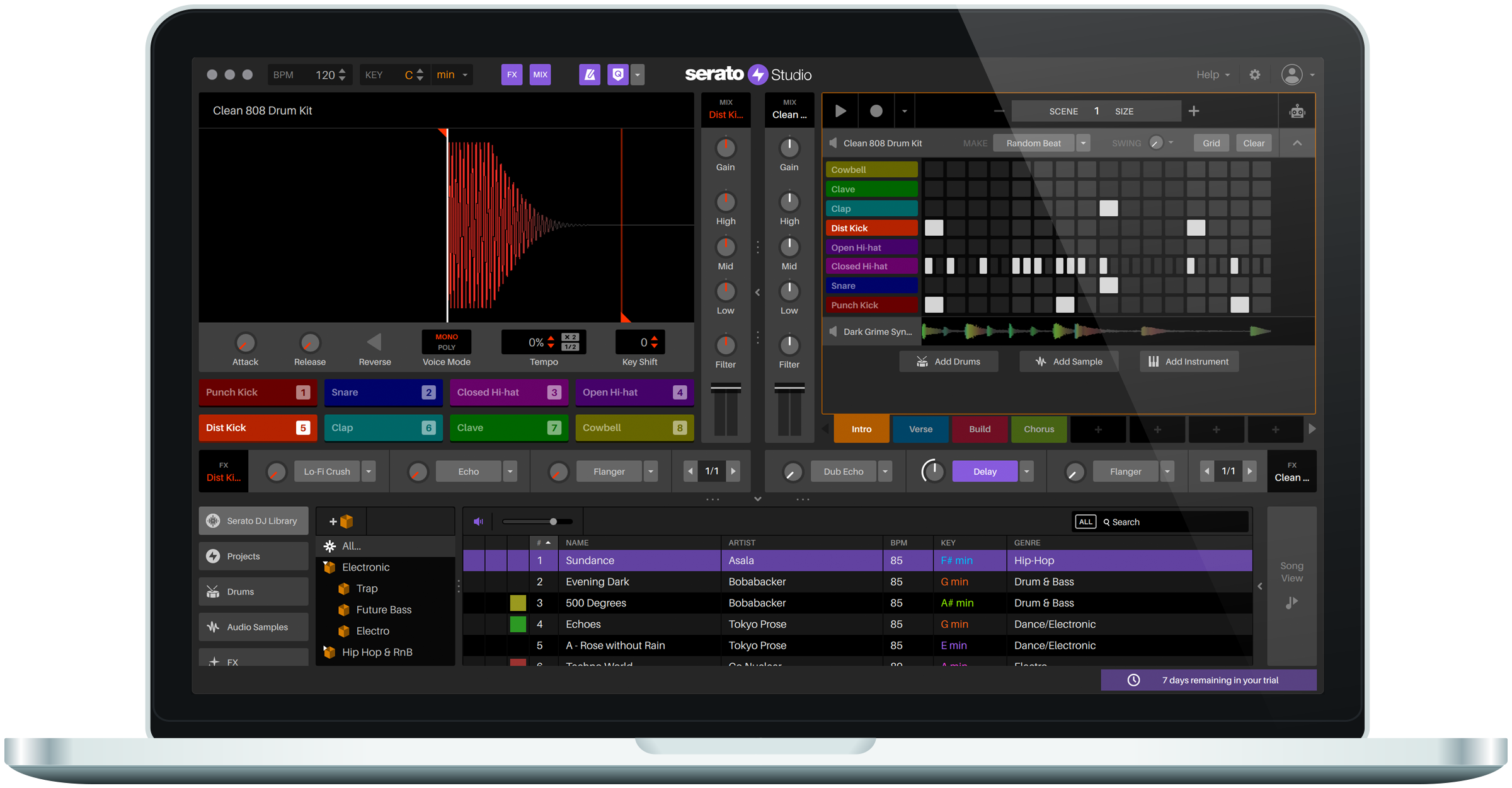Viewport: 1512px width, 788px height.
Task: Open the Random Beat dropdown
Action: [1083, 142]
